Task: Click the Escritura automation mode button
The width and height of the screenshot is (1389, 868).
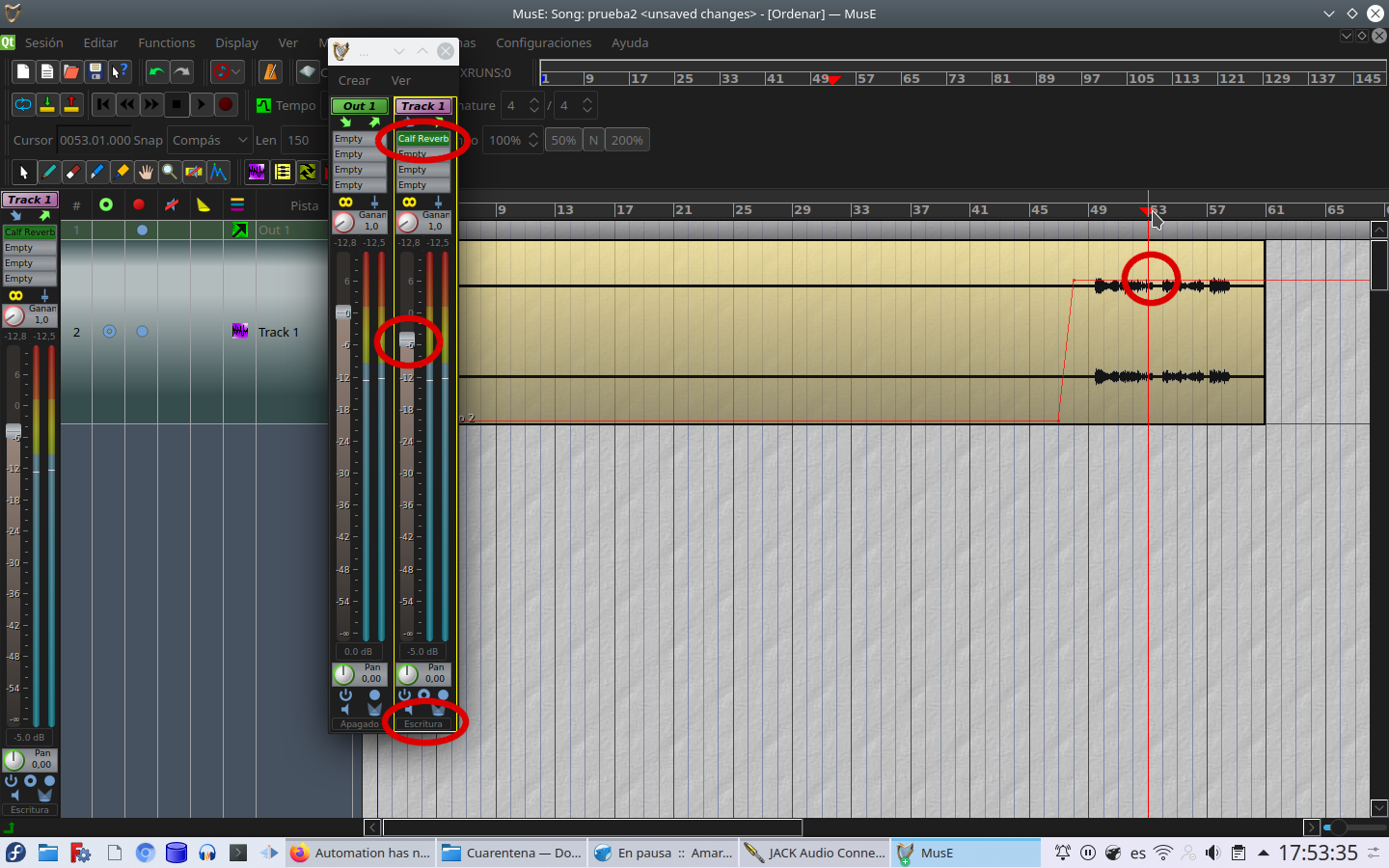Action: (x=424, y=723)
